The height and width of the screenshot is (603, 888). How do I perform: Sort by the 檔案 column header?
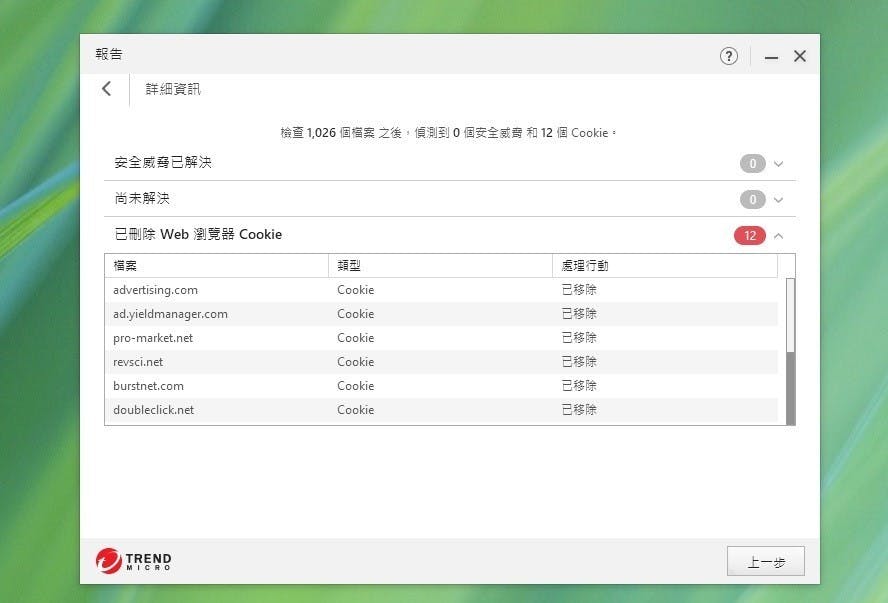pyautogui.click(x=216, y=266)
